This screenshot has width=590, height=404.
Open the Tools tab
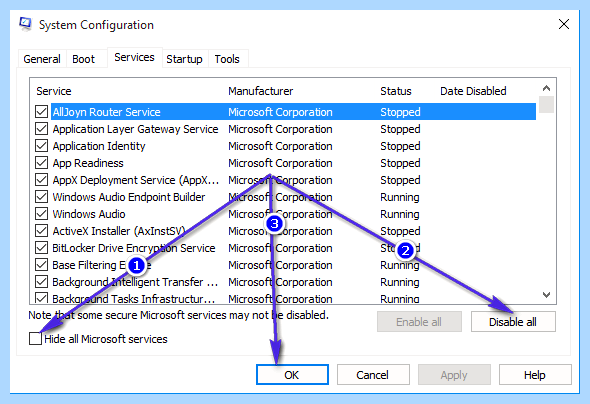coord(227,59)
